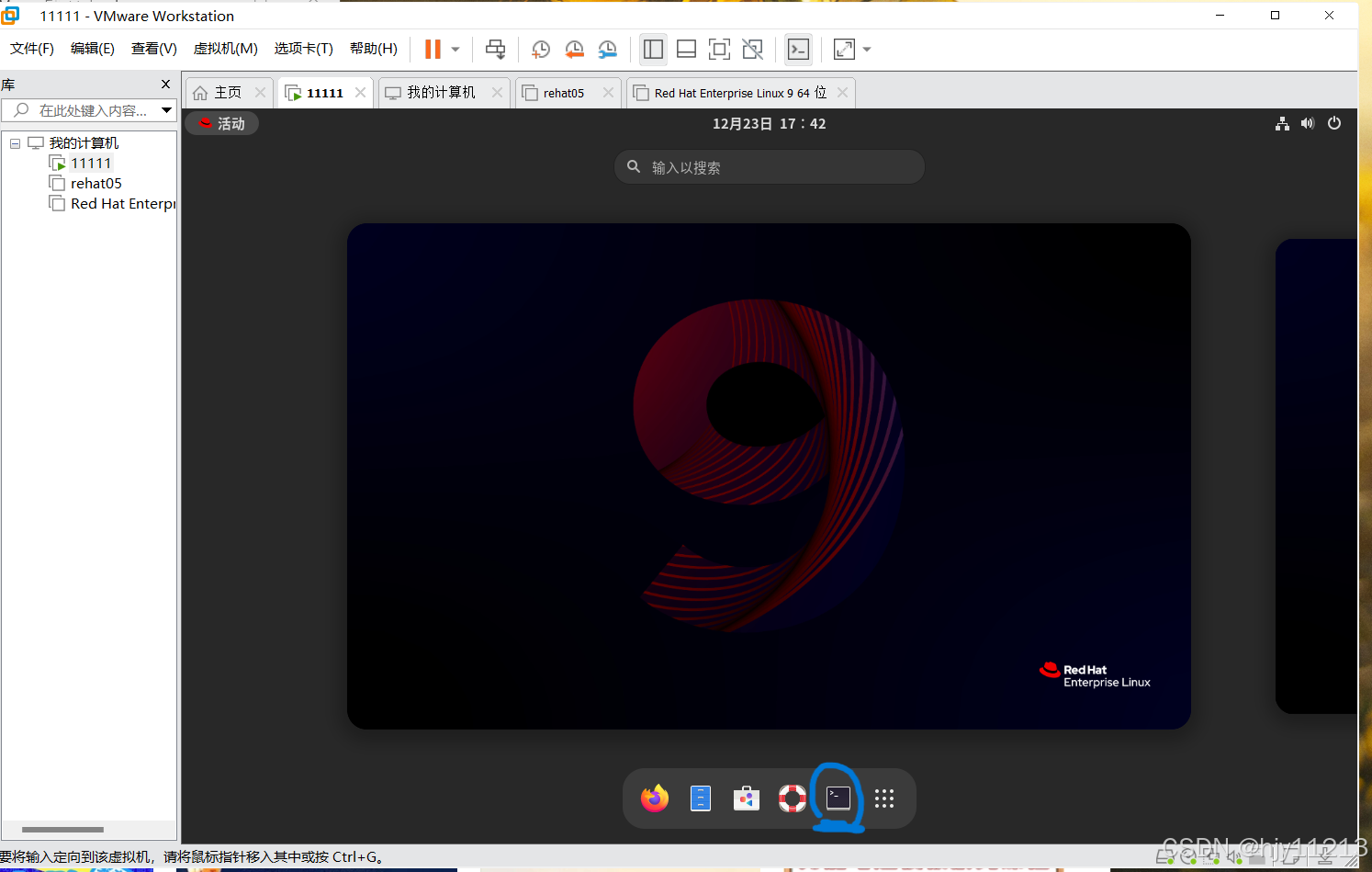This screenshot has height=872, width=1372.
Task: Click the Unity mode toolbar icon
Action: pyautogui.click(x=752, y=49)
